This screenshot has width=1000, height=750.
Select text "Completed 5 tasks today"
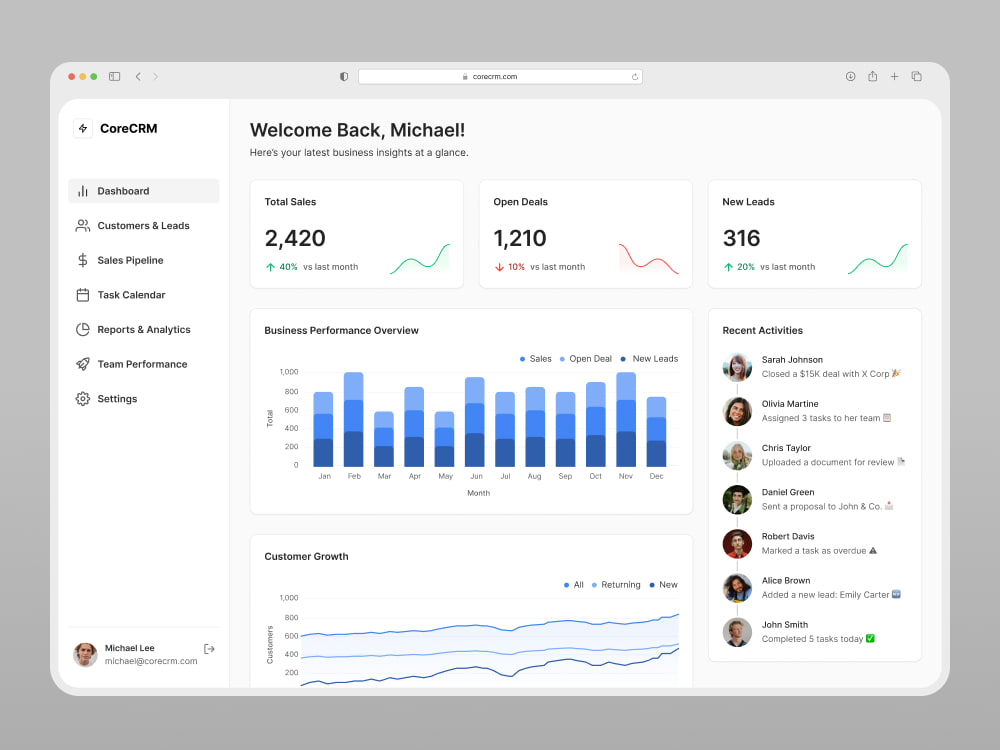point(812,639)
